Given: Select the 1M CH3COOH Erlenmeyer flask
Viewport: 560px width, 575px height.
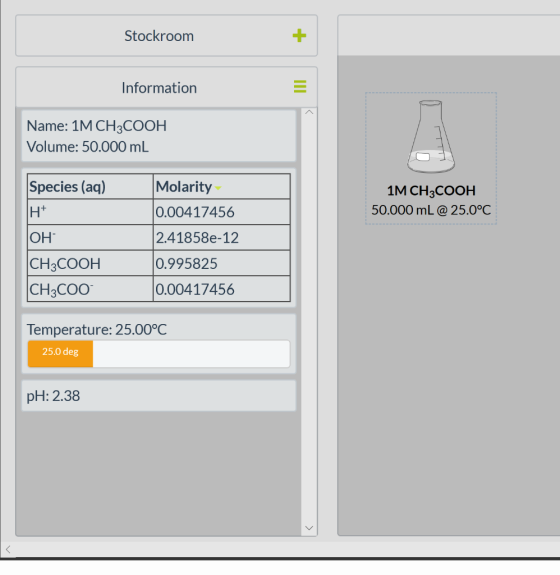Looking at the screenshot, I should pos(431,136).
